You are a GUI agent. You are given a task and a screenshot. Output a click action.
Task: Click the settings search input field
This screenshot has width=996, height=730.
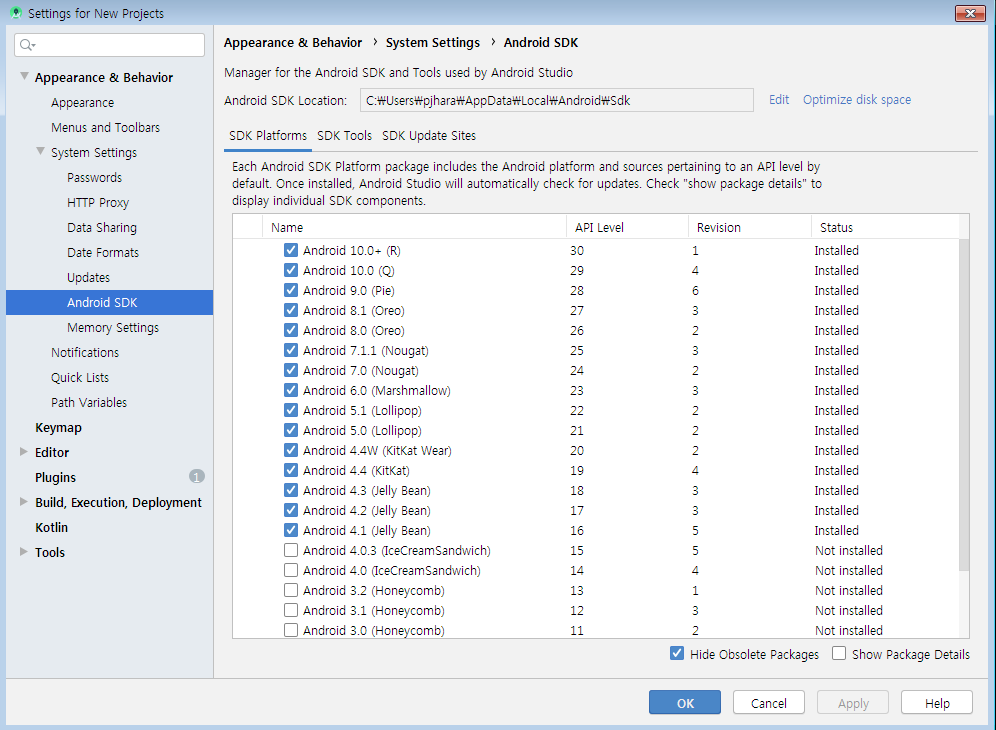pos(109,44)
